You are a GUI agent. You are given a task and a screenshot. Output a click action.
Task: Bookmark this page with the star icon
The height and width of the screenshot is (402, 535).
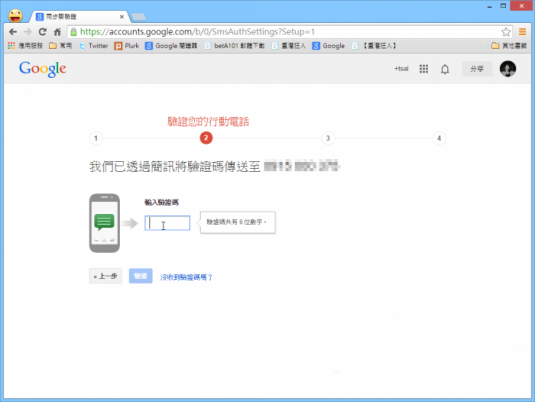(506, 32)
